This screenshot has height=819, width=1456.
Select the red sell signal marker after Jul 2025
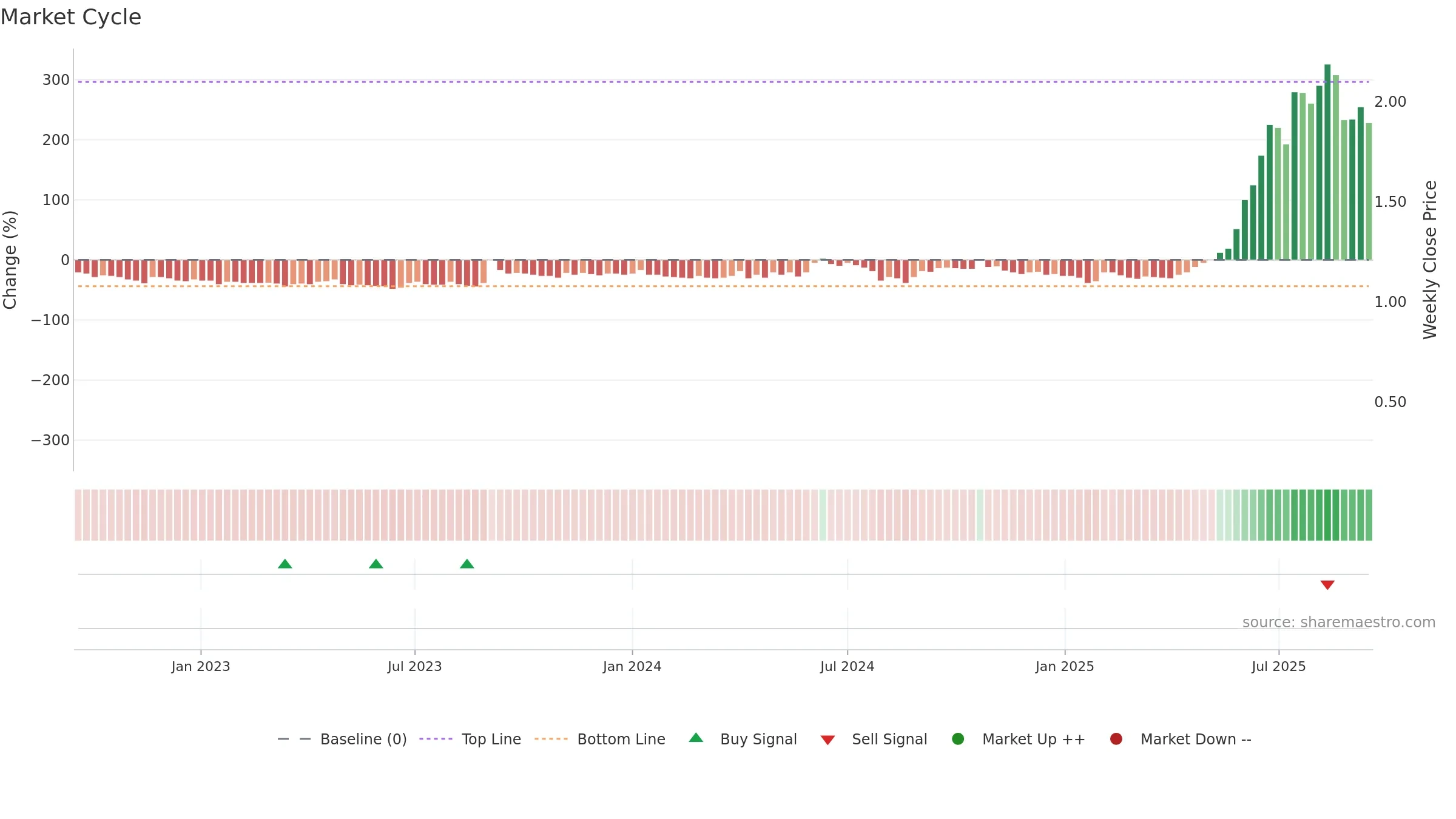coord(1327,585)
